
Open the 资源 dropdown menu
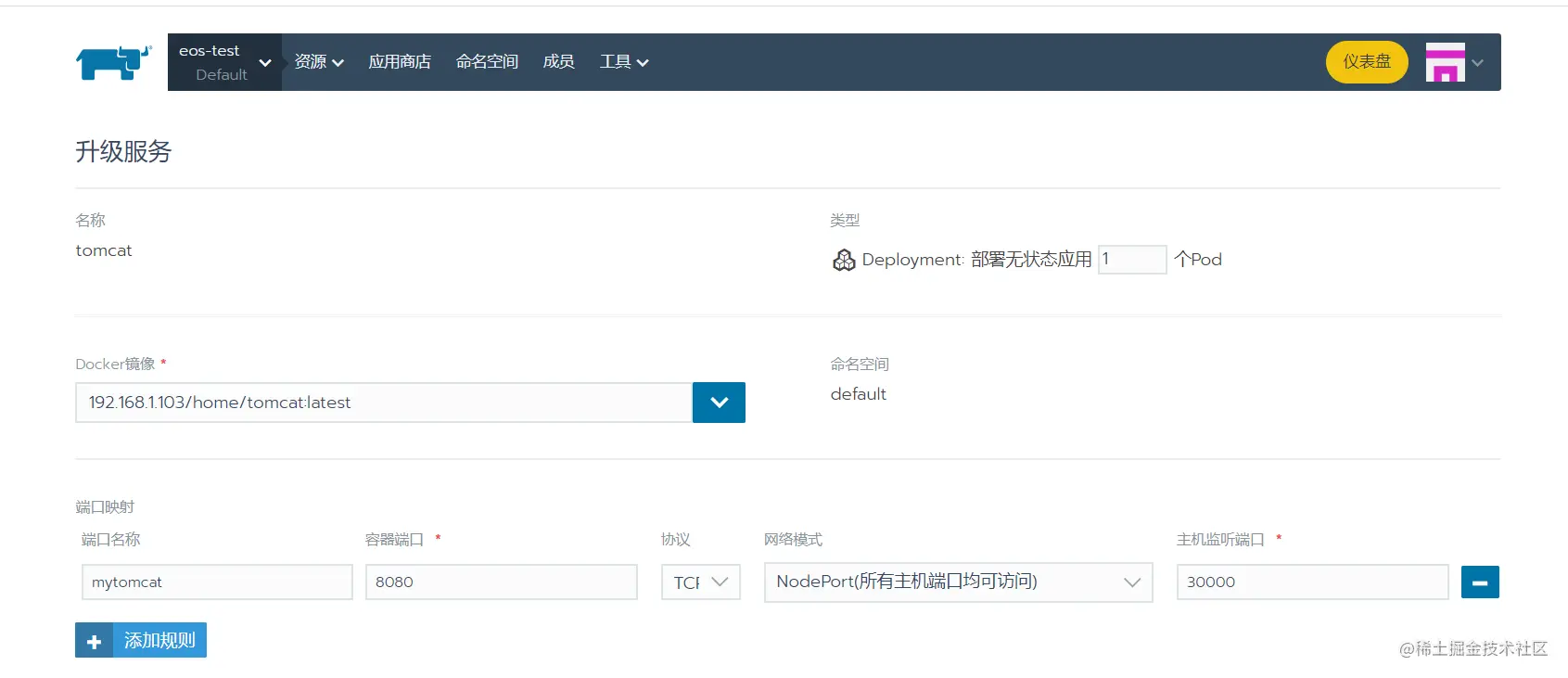319,62
